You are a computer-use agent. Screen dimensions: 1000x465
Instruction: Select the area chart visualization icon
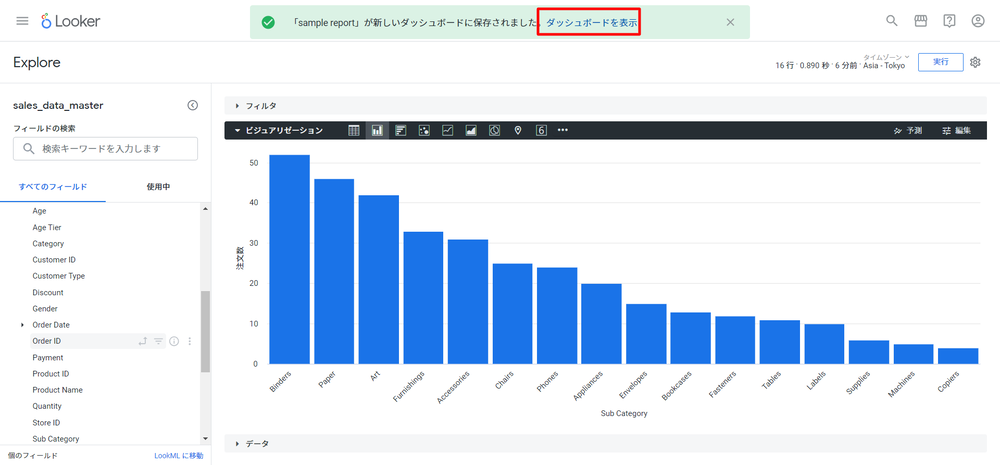(471, 130)
